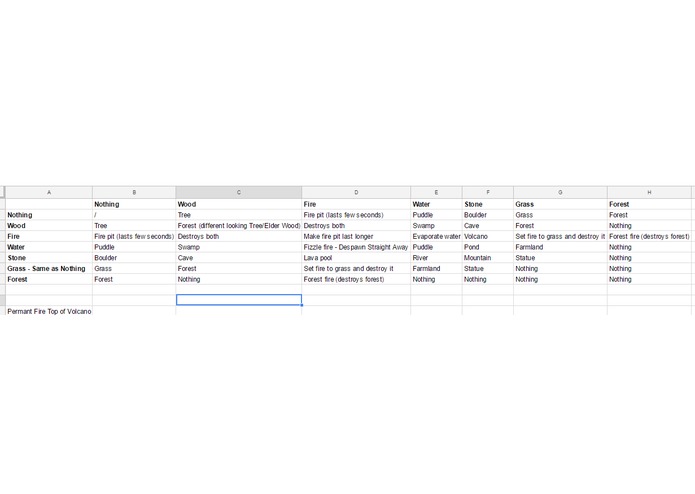Click the Wood column heading cell
The height and width of the screenshot is (494, 695).
pyautogui.click(x=239, y=204)
